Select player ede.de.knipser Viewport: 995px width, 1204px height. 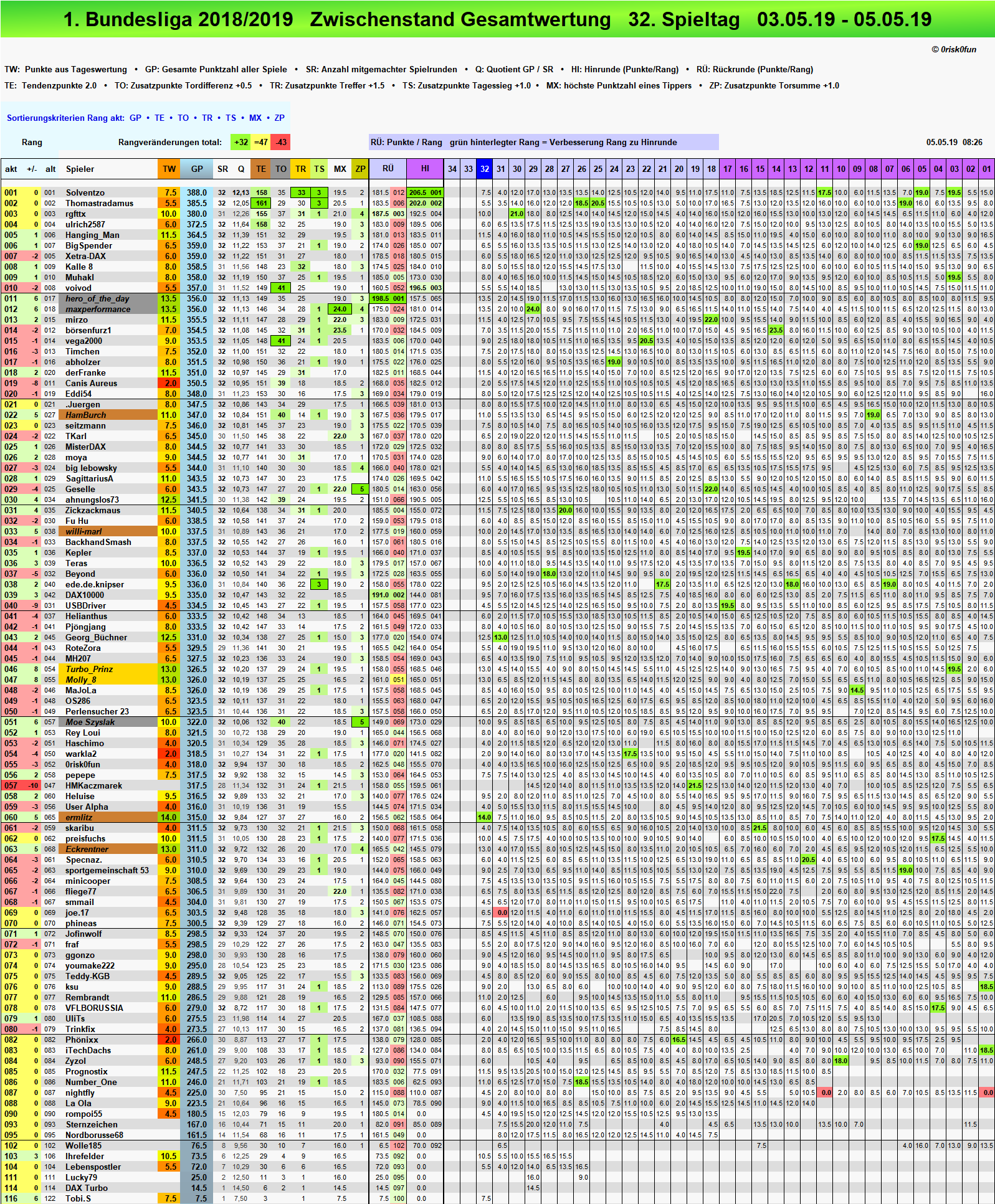(95, 584)
